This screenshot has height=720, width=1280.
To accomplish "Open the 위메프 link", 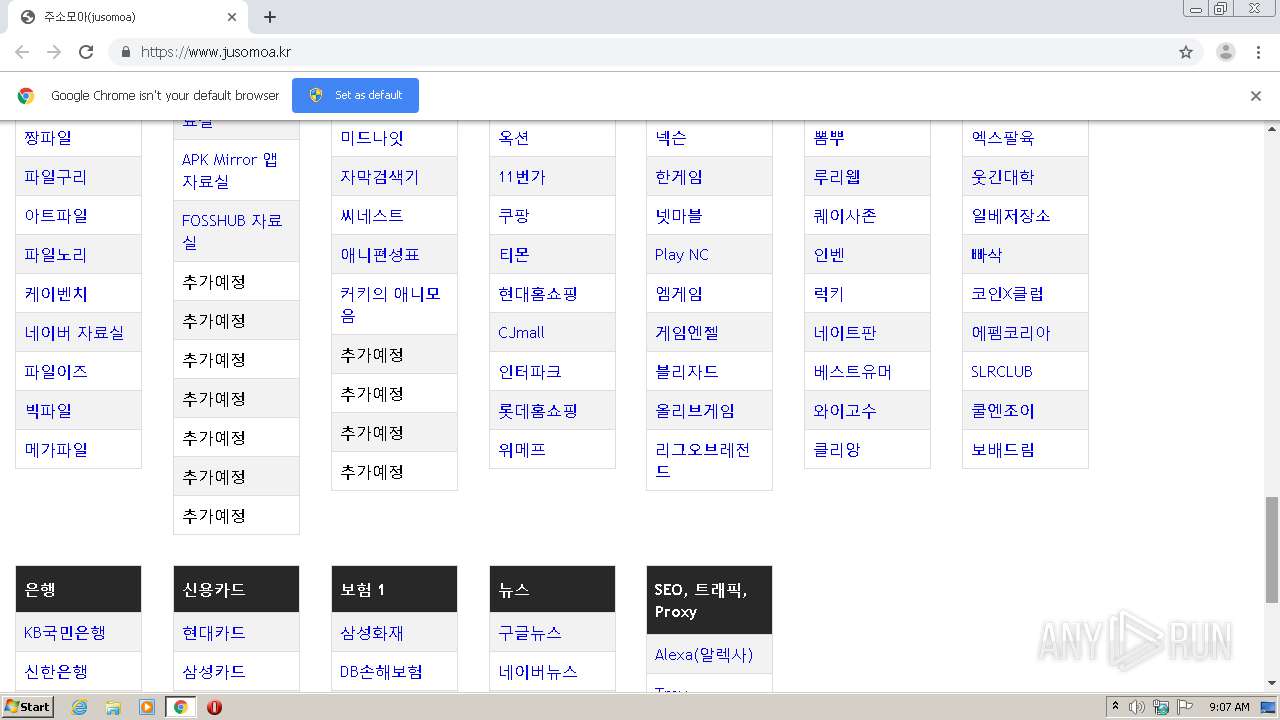I will coord(522,450).
